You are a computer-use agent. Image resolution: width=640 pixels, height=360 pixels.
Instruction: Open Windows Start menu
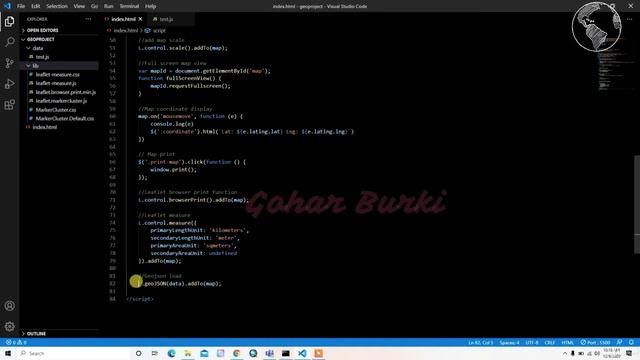click(8, 353)
